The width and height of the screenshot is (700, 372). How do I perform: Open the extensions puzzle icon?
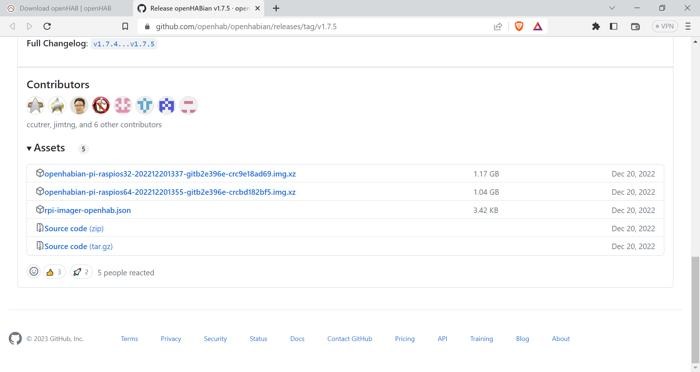pos(596,26)
